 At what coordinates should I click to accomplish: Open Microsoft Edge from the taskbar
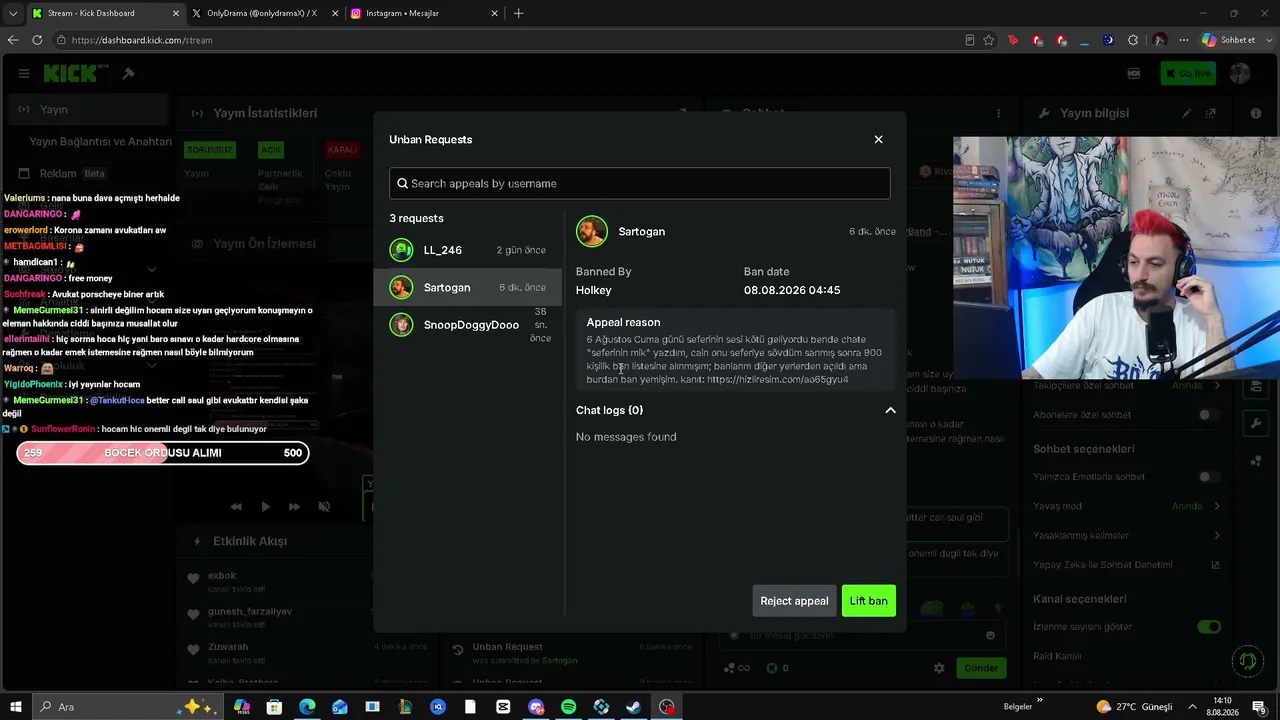[x=307, y=707]
